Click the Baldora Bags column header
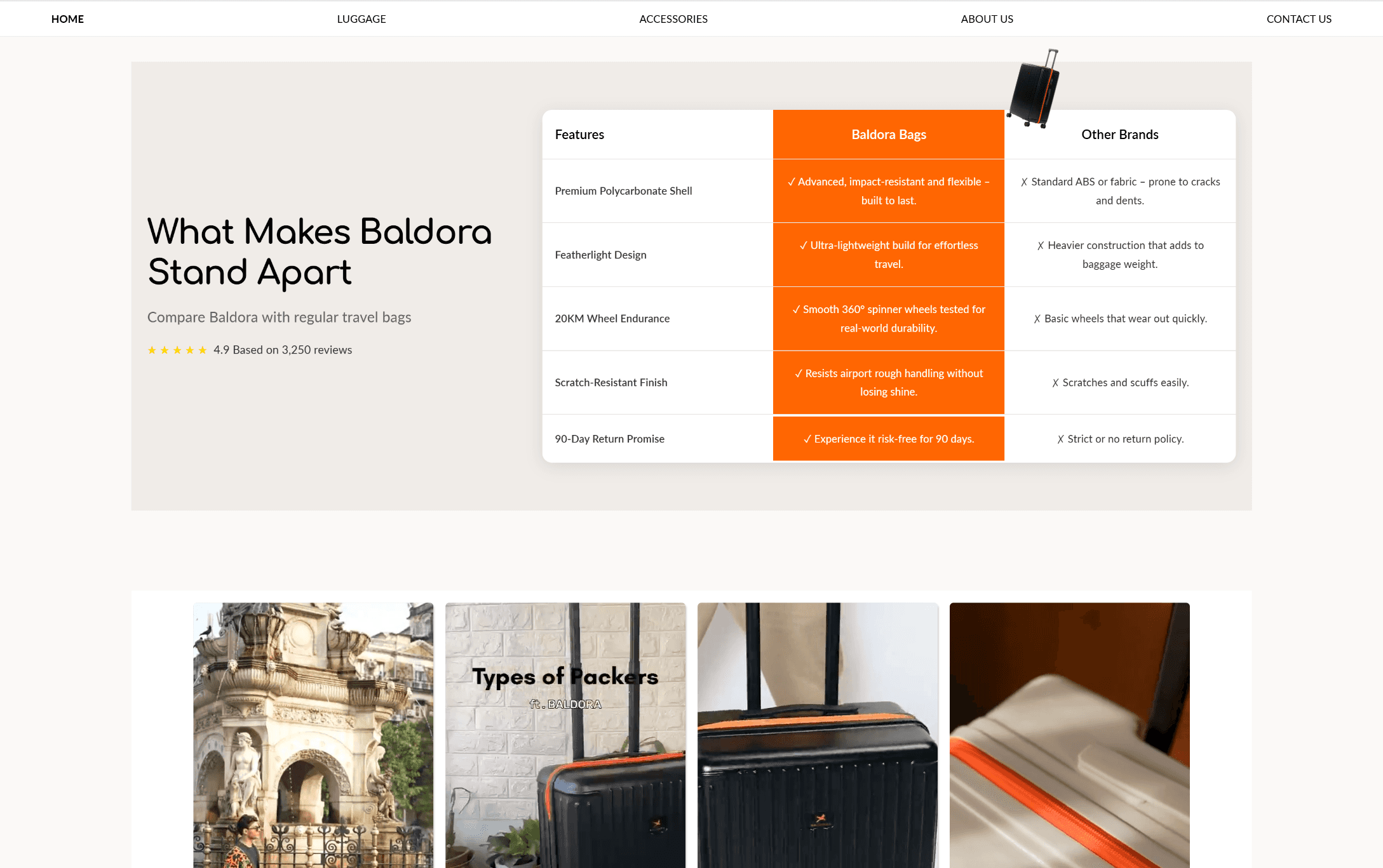Screen dimensions: 1383x868 (888, 135)
